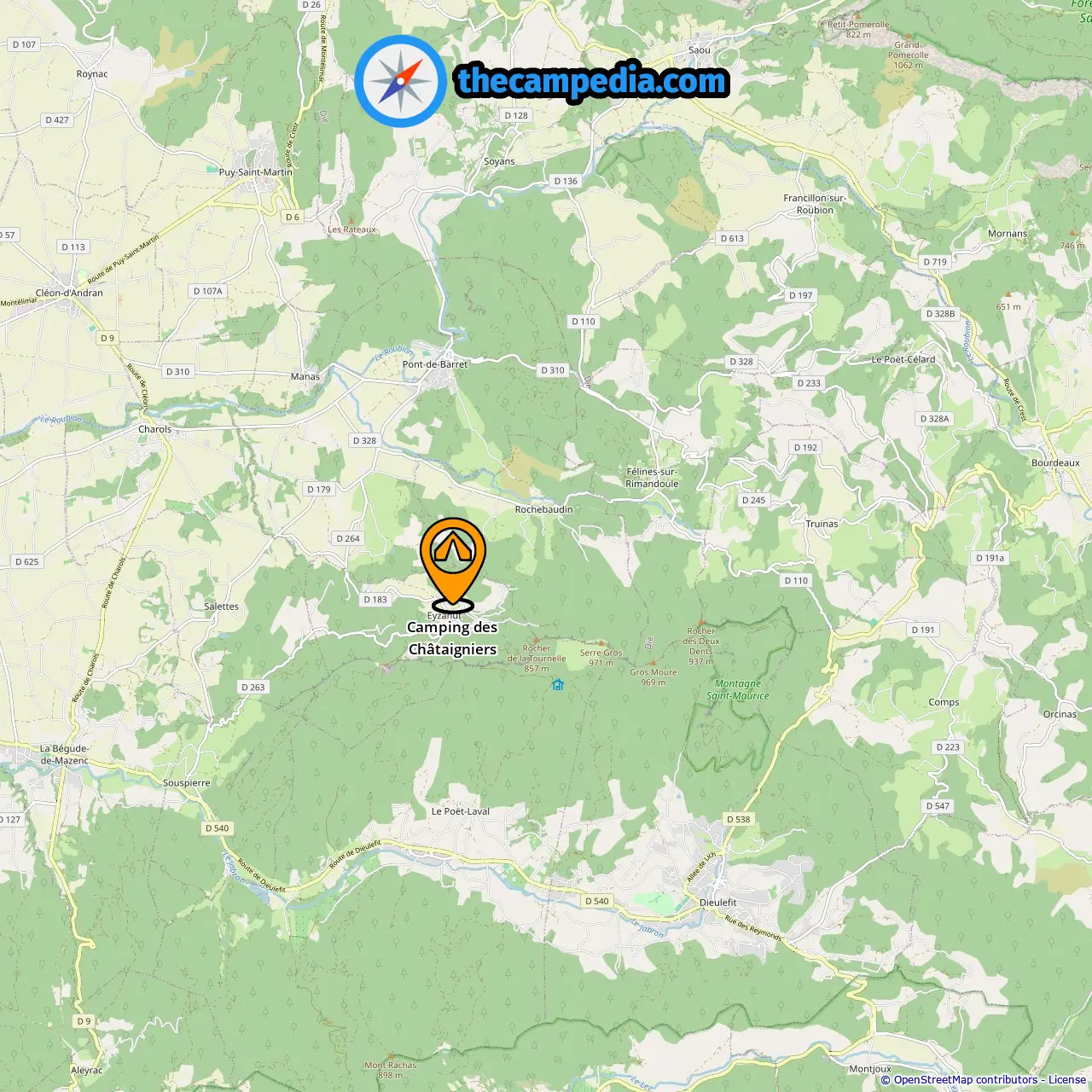Click the Le Poët-Laval village label
The image size is (1092, 1092).
(x=461, y=811)
